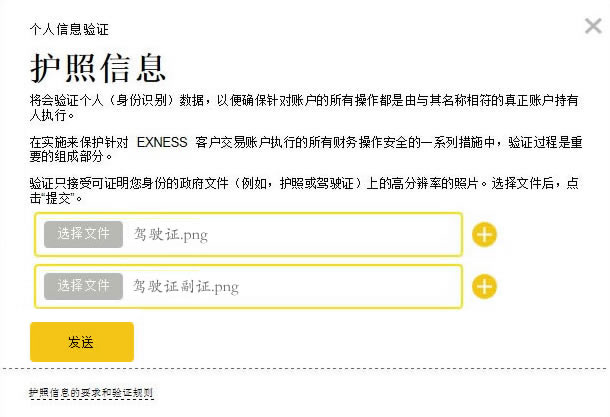610x417 pixels.
Task: Click the 发送 button to submit
Action: pyautogui.click(x=82, y=342)
